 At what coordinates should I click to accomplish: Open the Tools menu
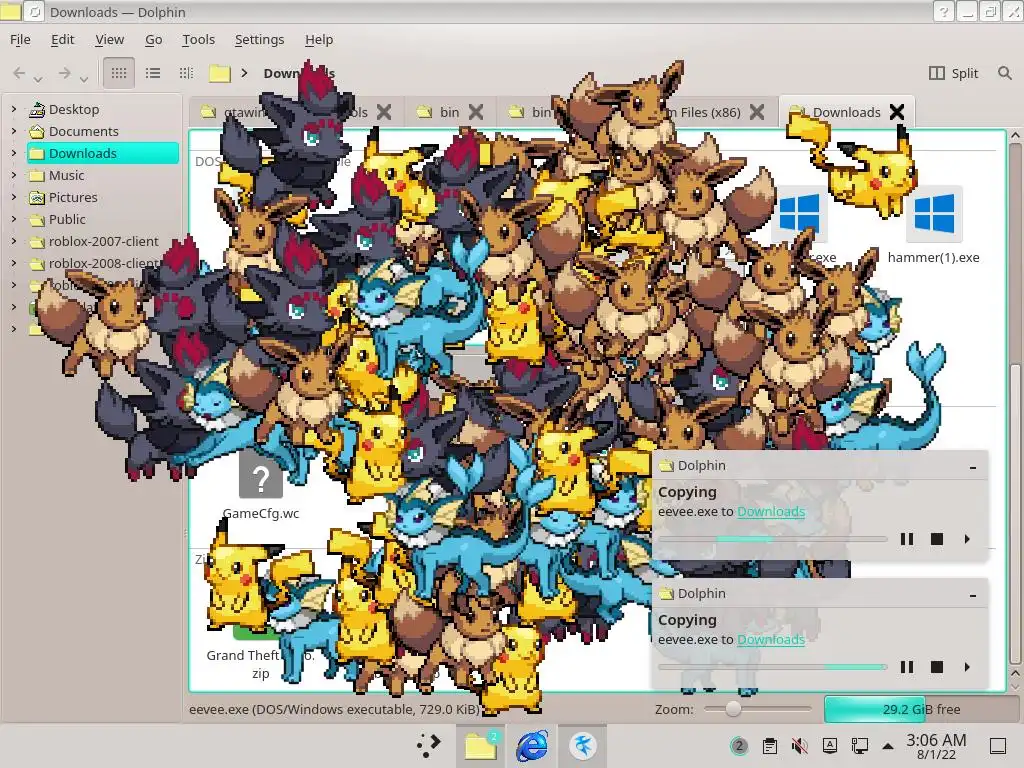pyautogui.click(x=199, y=39)
